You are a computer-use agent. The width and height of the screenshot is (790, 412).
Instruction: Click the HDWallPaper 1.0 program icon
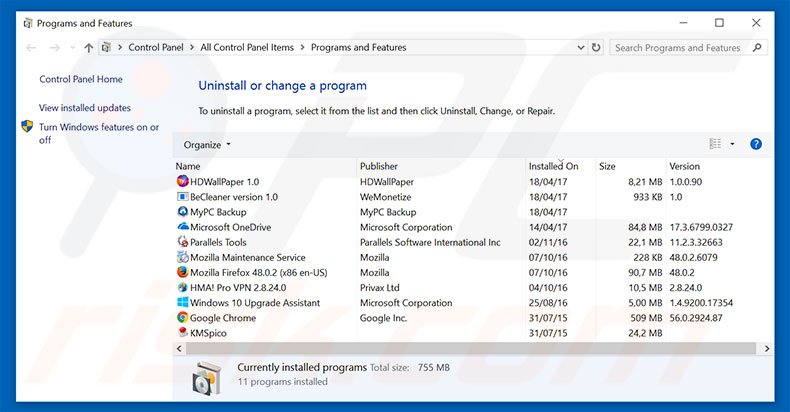click(182, 181)
